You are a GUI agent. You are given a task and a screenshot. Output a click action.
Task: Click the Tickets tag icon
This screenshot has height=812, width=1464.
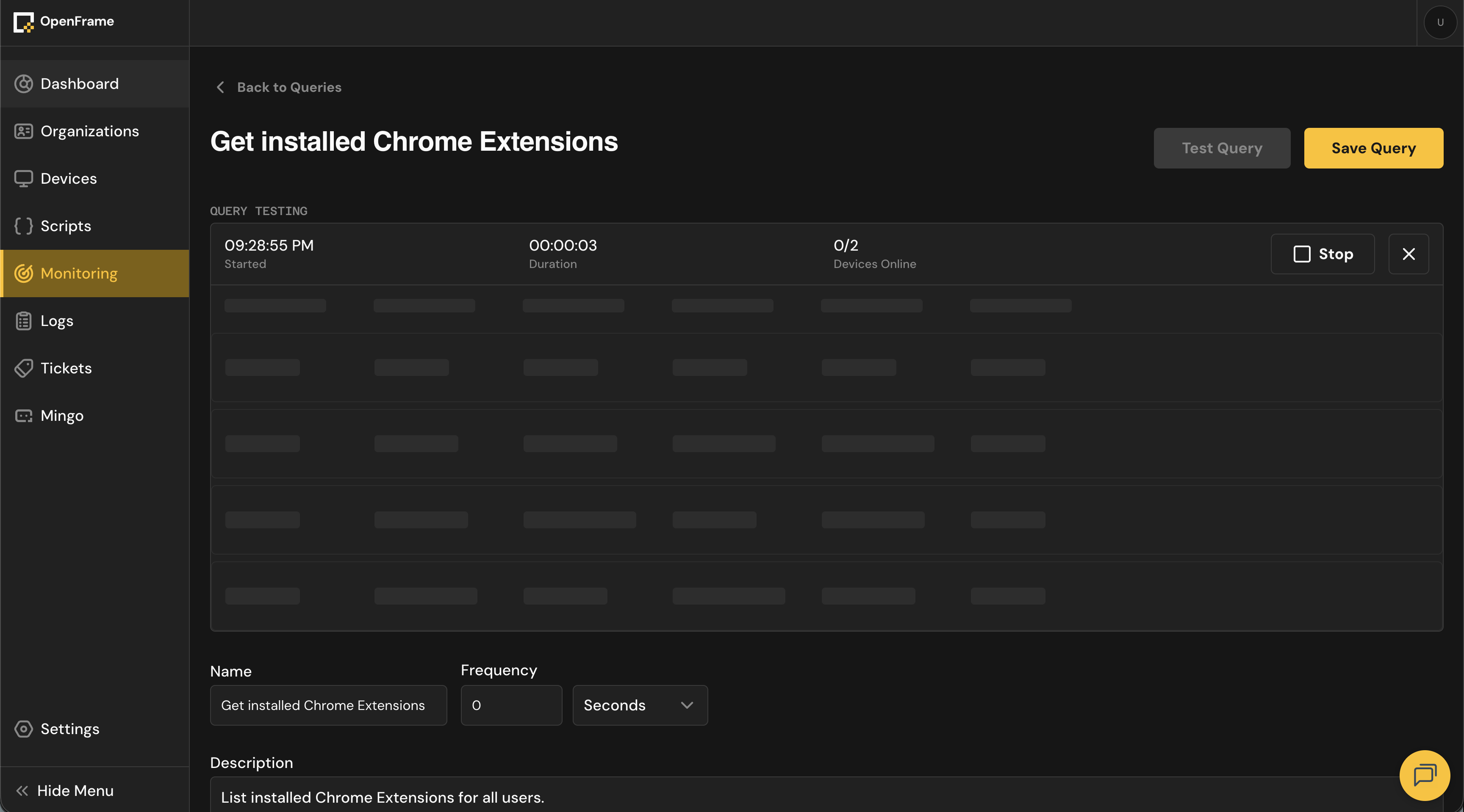pos(23,368)
